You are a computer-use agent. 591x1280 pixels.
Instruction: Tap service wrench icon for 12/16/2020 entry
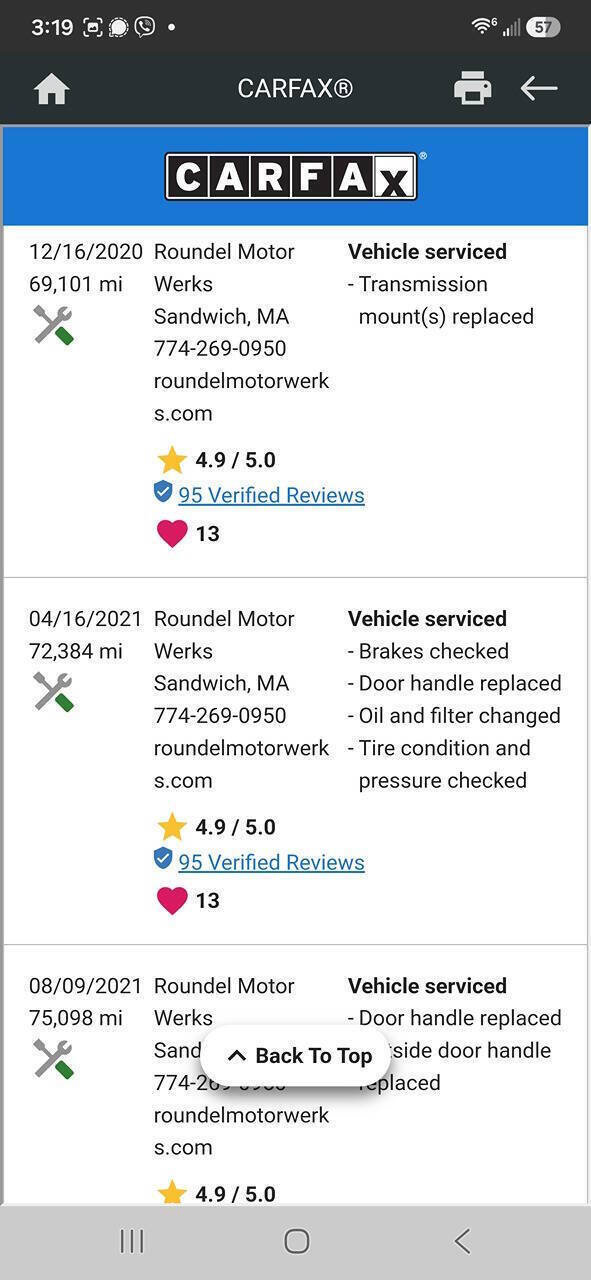54,325
